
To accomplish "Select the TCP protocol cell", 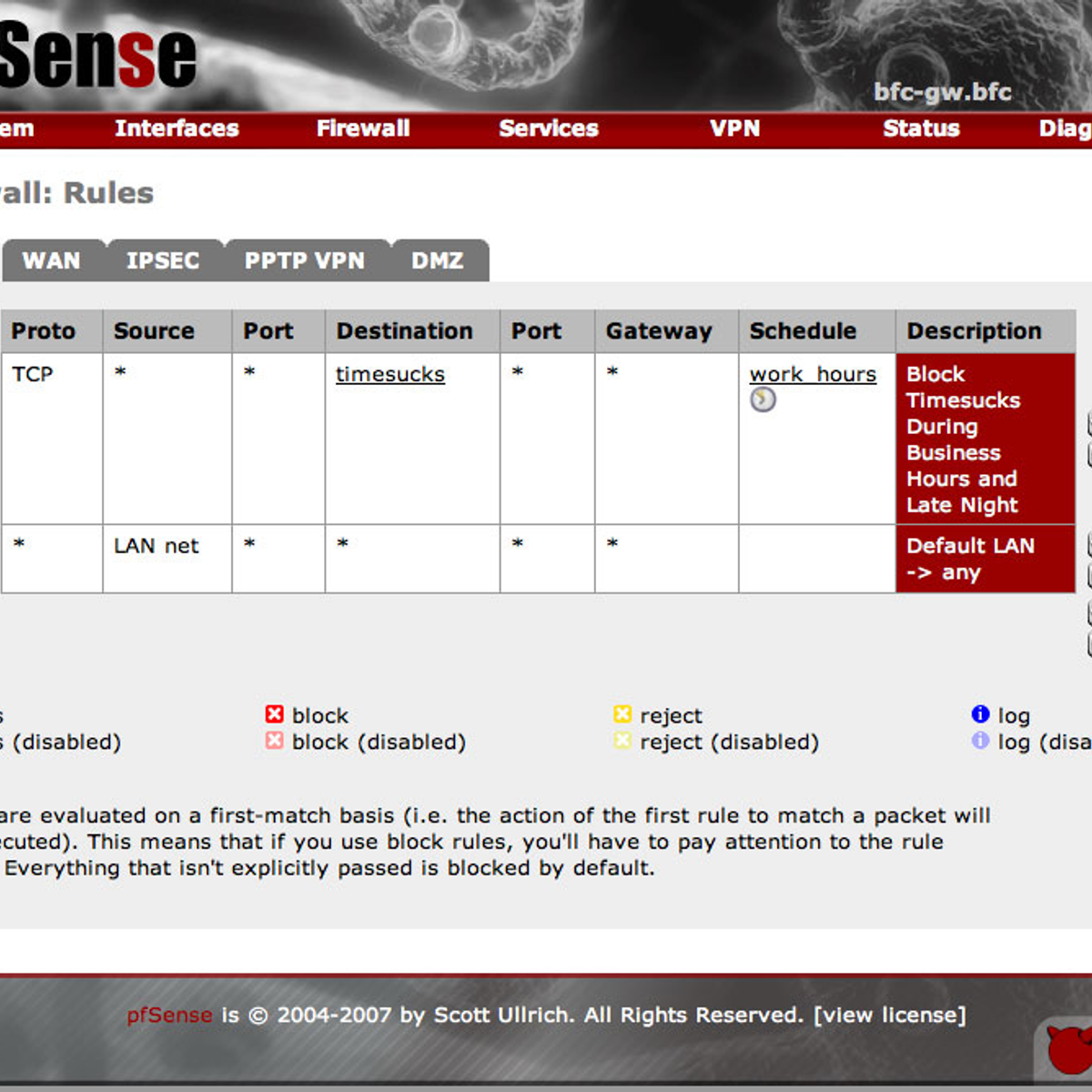I will [x=52, y=439].
